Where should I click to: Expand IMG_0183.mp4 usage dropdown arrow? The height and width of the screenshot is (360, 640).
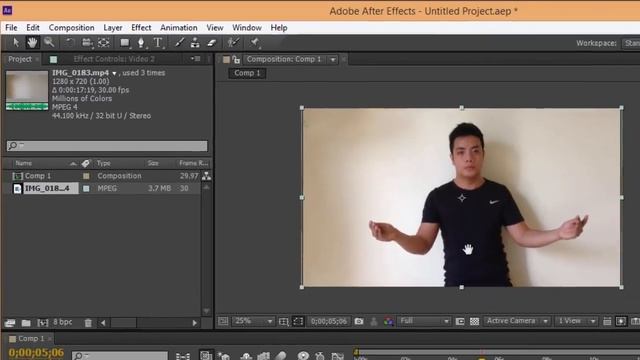(114, 73)
